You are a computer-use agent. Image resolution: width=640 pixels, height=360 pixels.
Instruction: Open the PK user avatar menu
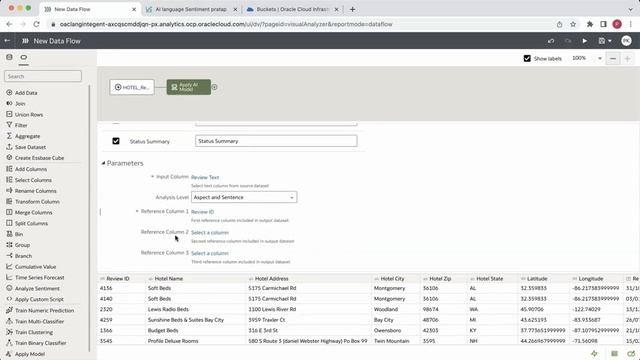(x=626, y=41)
